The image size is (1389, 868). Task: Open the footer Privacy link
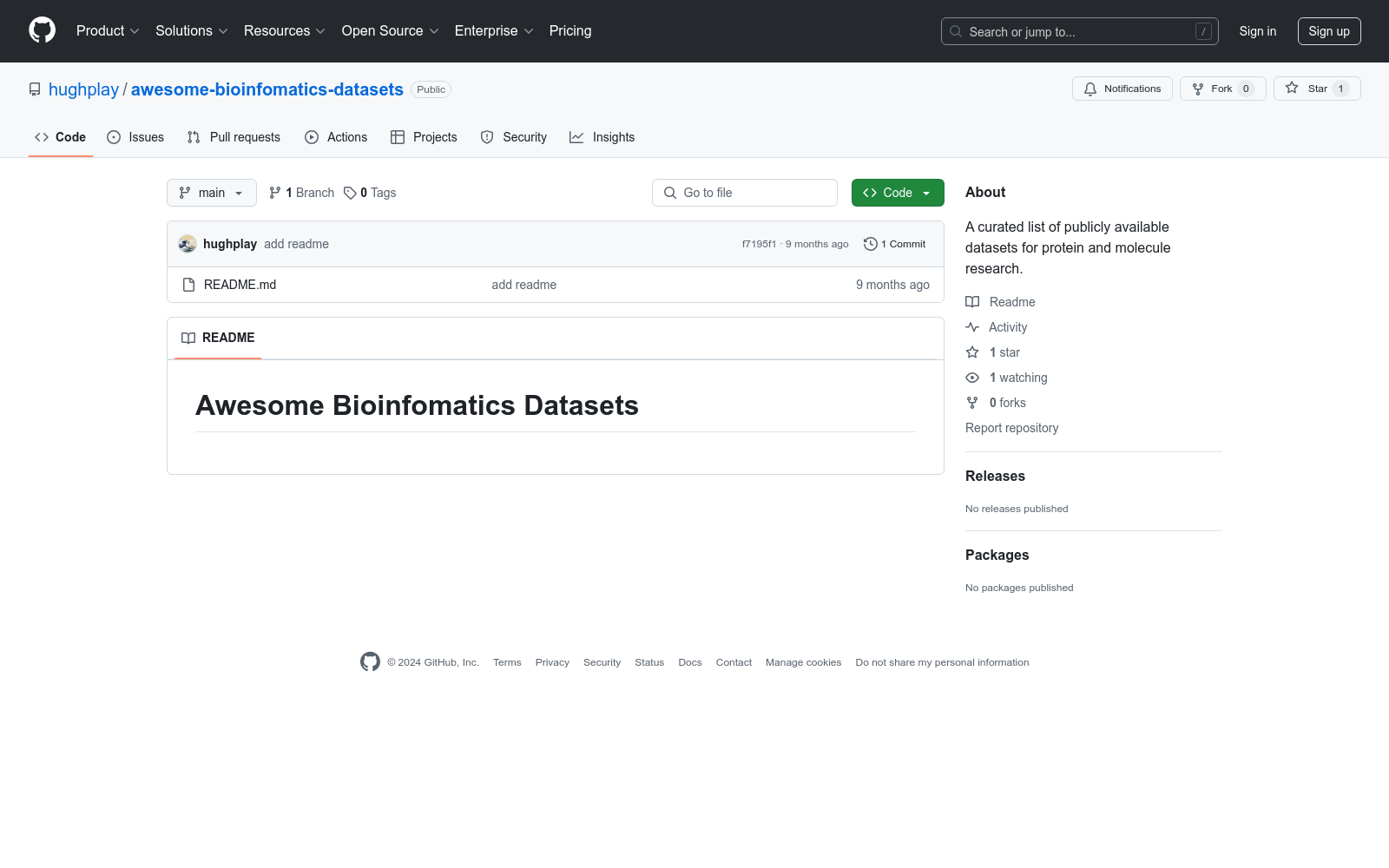pos(552,662)
